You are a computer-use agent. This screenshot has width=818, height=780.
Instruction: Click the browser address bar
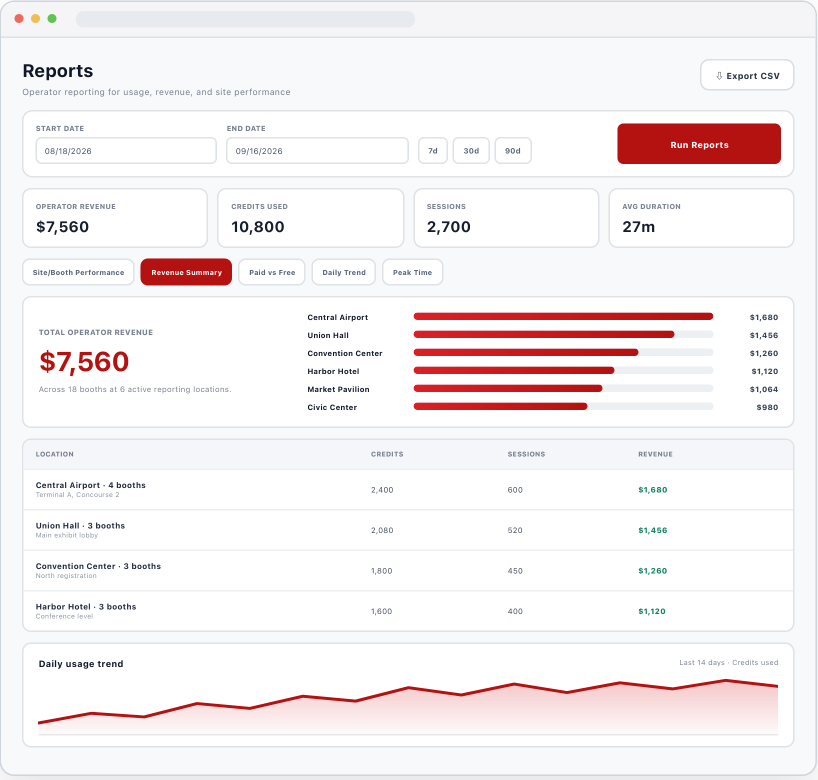coord(245,19)
